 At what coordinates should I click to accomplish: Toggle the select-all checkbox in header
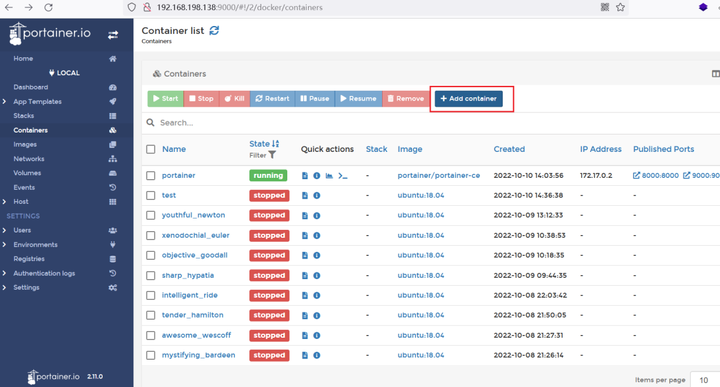(151, 149)
